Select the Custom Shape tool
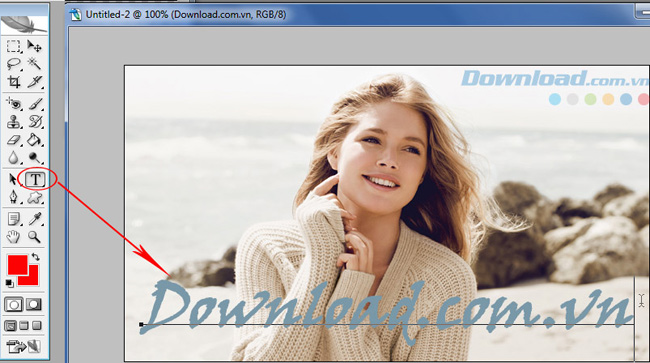This screenshot has height=363, width=650. pos(34,197)
